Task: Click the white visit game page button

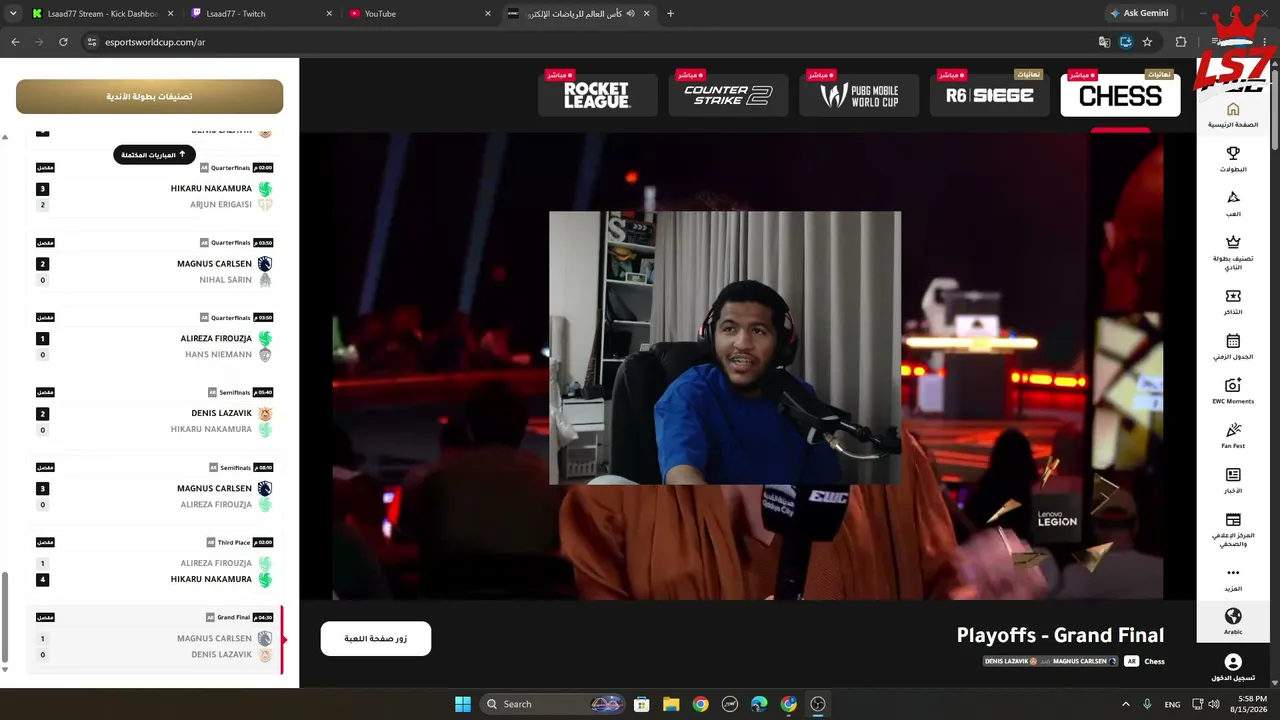Action: pos(376,639)
